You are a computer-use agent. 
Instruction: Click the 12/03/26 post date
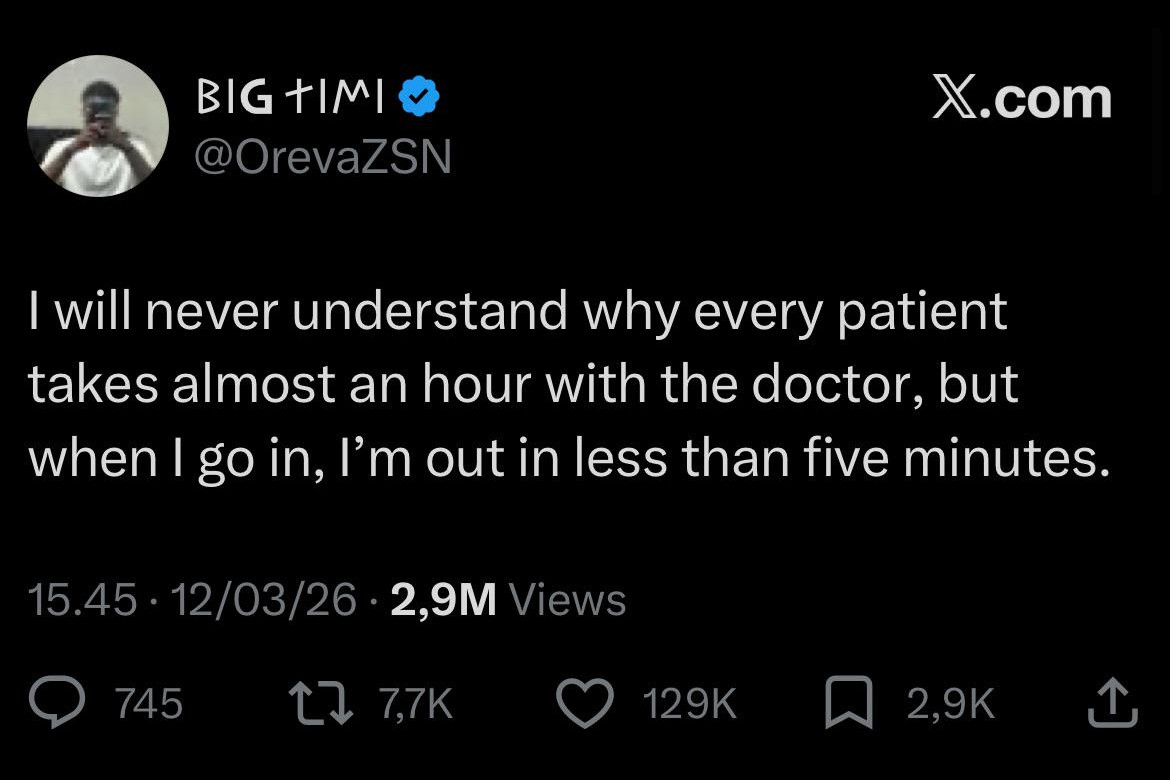tap(264, 600)
